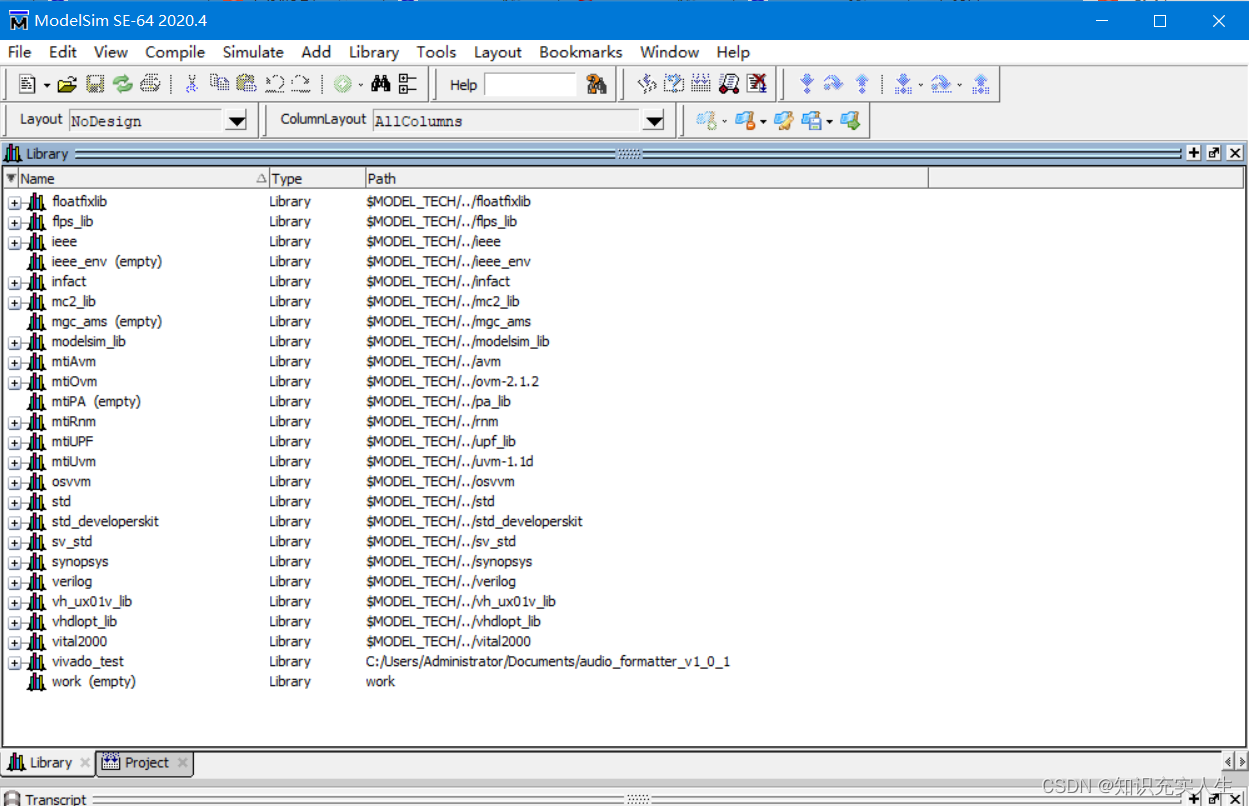Open the Layout dropdown showing NoDesign

236,121
